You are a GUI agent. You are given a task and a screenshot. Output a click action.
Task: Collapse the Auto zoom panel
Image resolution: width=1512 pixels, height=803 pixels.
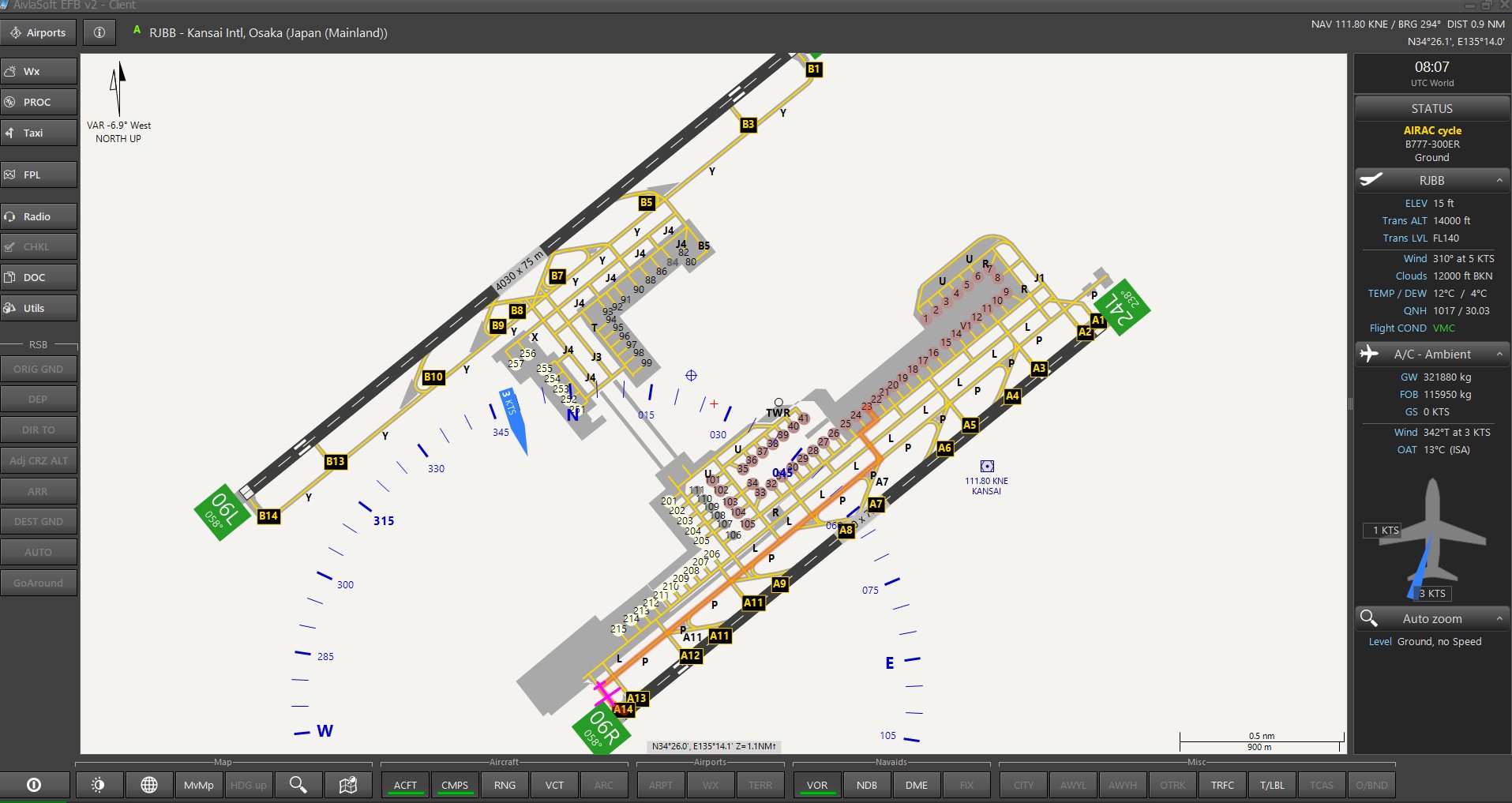tap(1499, 619)
